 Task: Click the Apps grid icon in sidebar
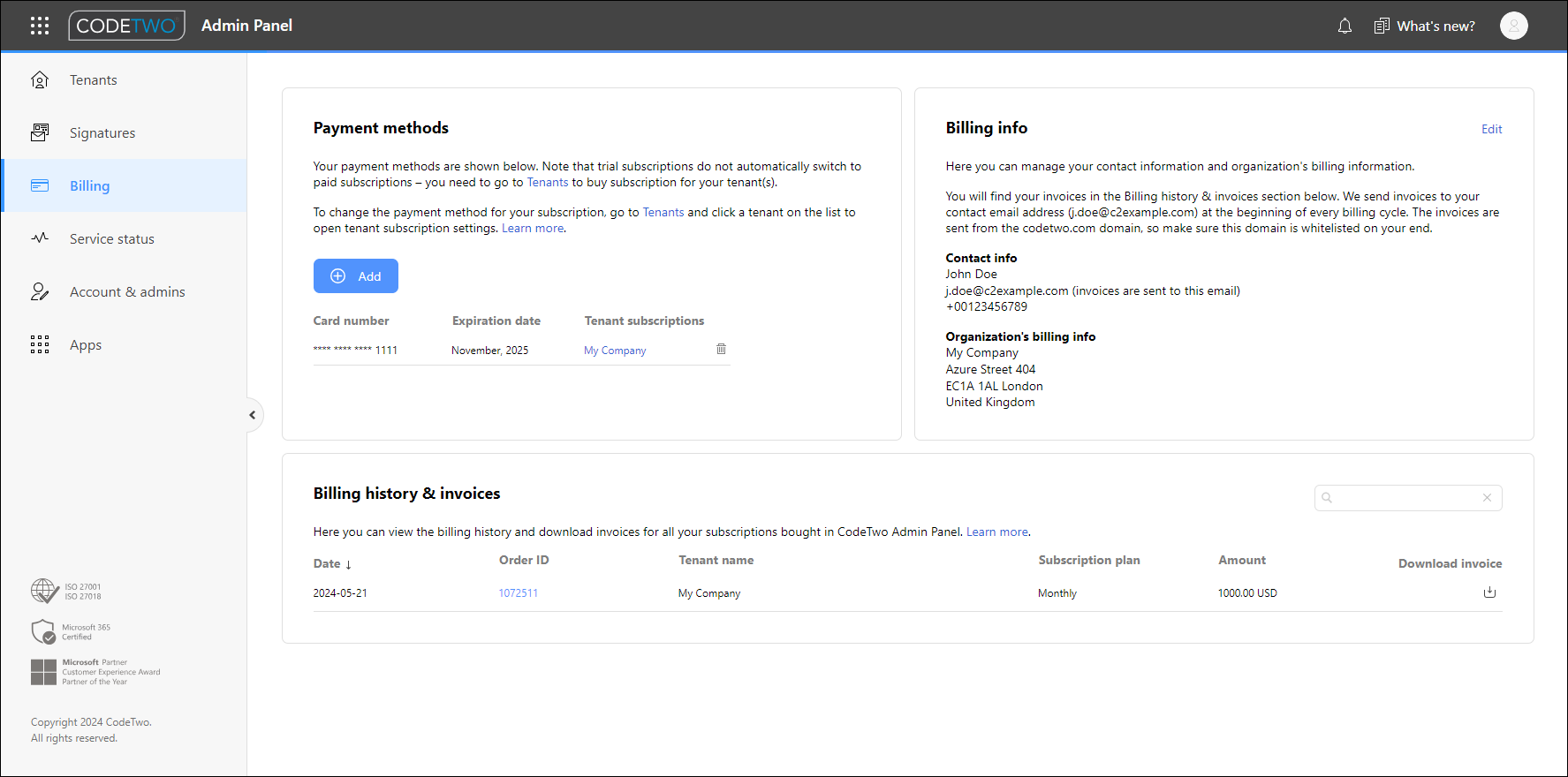40,344
